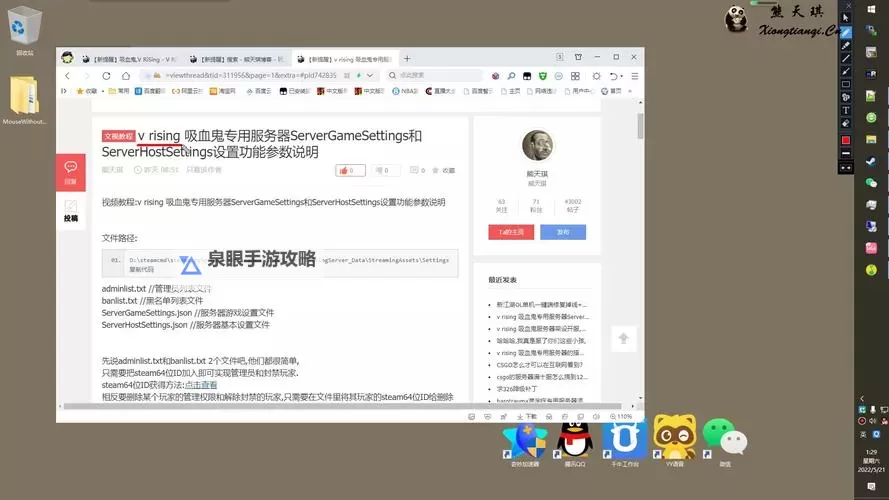
Task: Open the NBA bookmark in bookmarks bar
Action: [x=405, y=91]
